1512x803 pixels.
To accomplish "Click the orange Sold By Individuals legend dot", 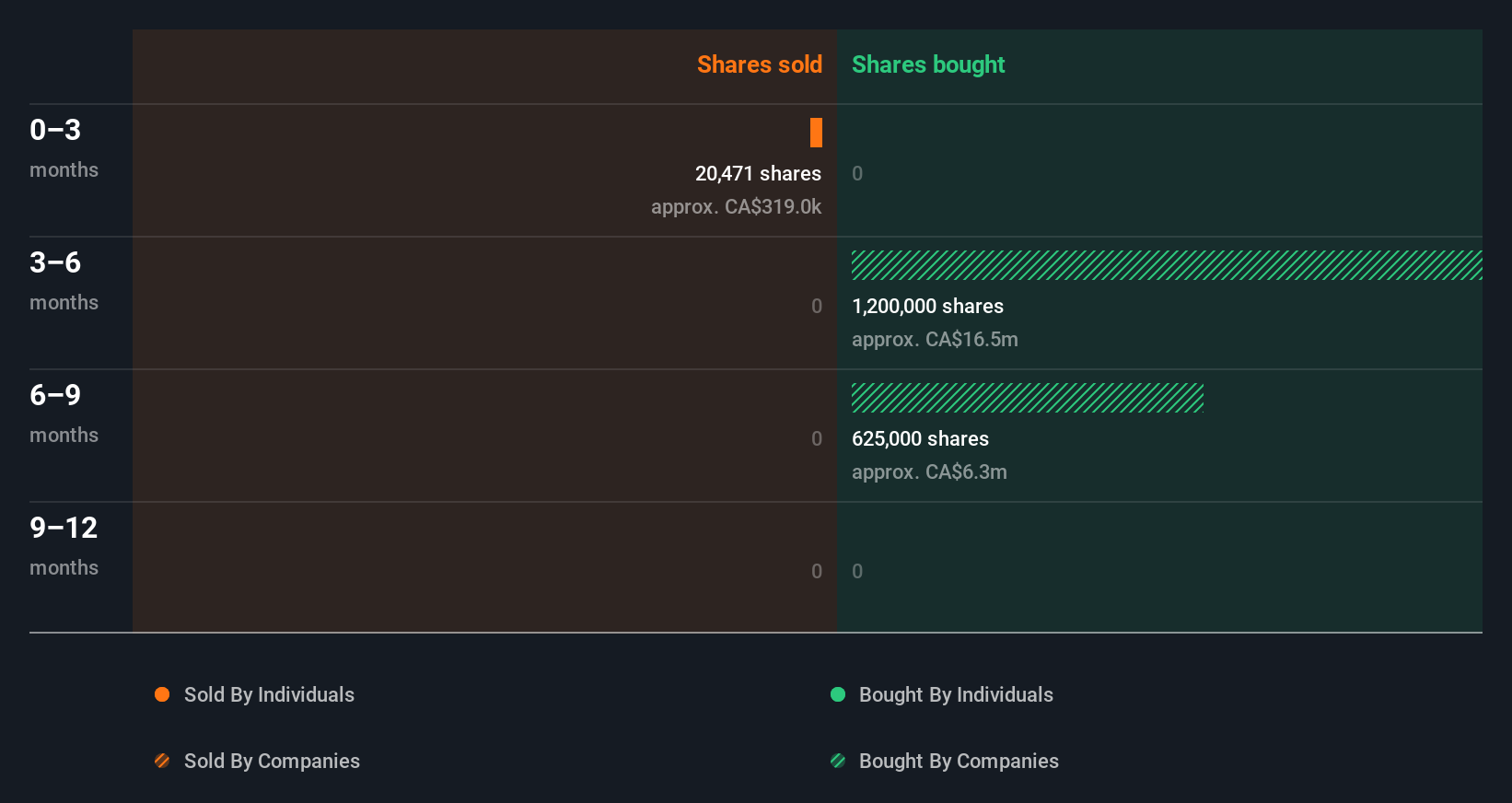I will [x=162, y=694].
